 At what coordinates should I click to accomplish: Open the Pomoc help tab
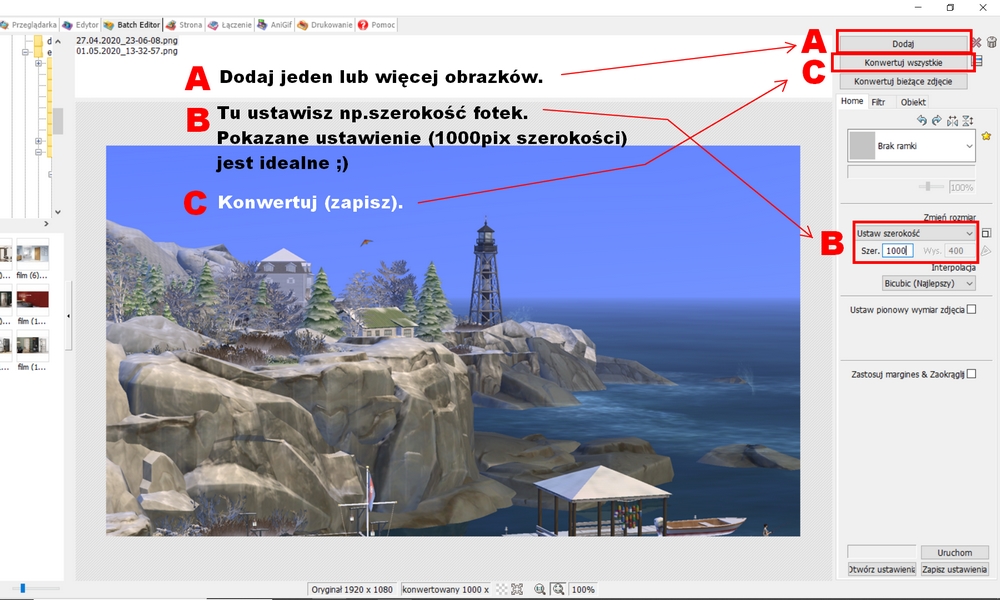pyautogui.click(x=377, y=25)
